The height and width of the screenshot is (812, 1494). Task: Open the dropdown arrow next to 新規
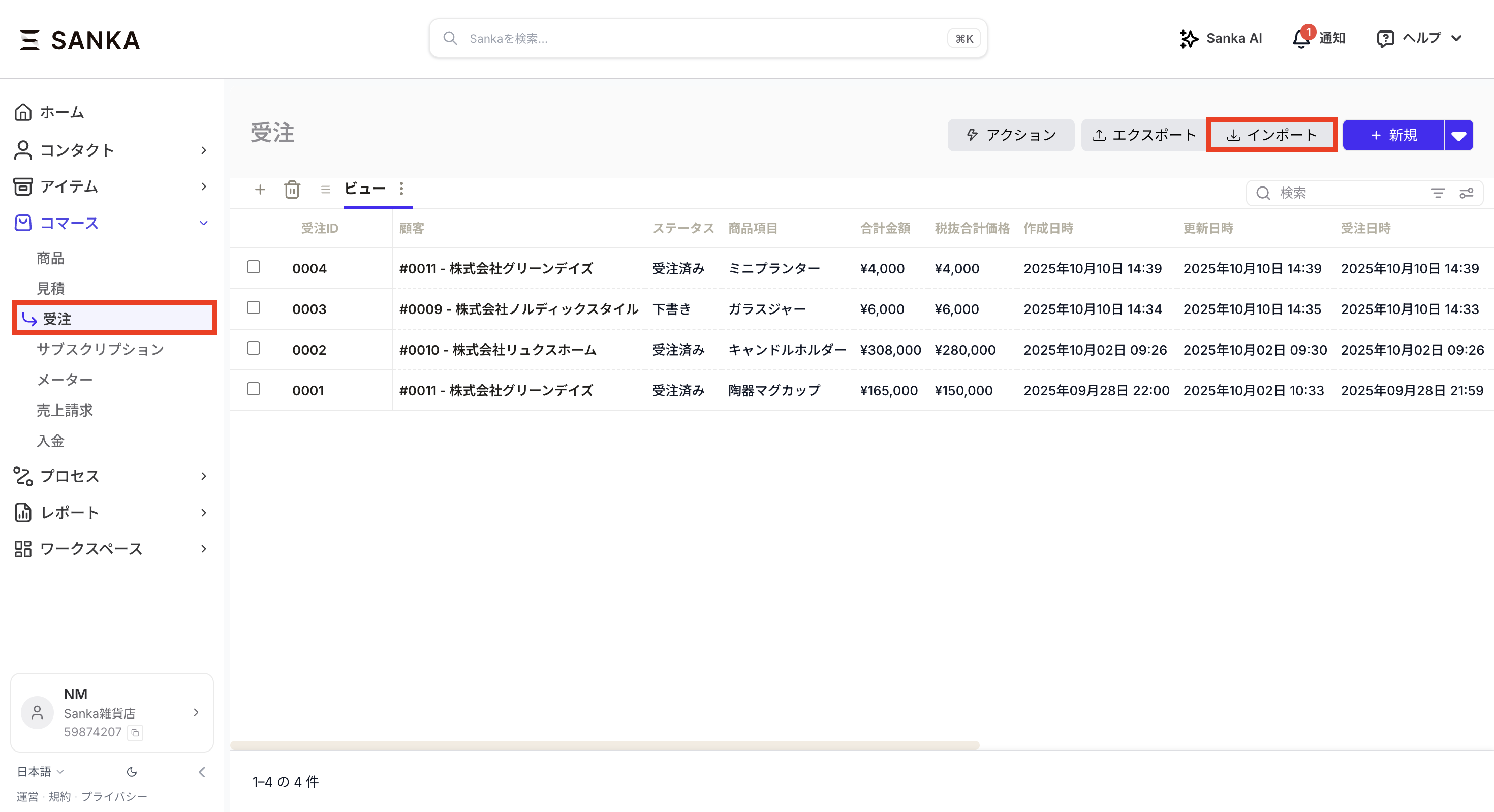1458,136
